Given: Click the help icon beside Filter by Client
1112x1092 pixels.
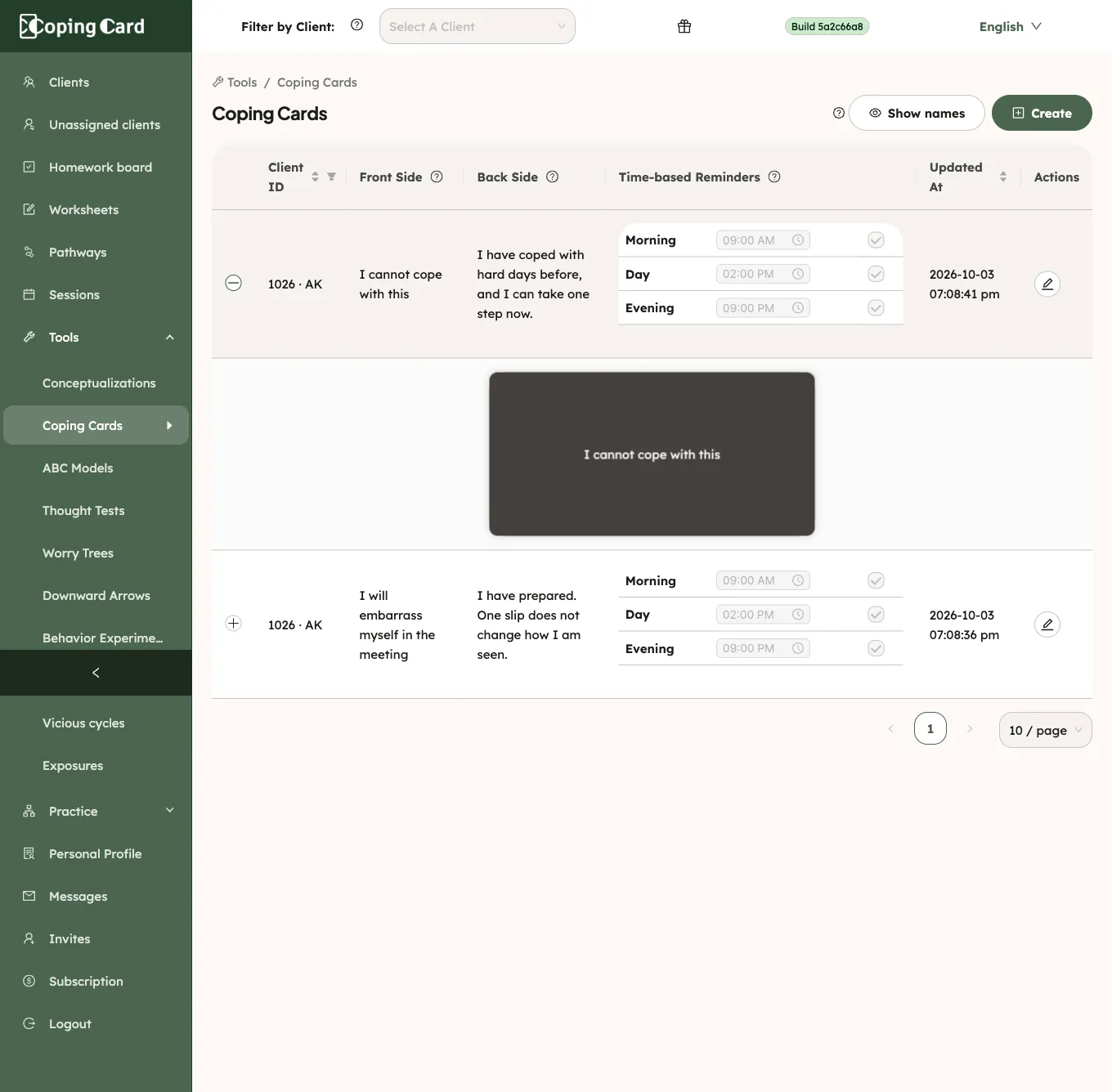Looking at the screenshot, I should (x=356, y=25).
